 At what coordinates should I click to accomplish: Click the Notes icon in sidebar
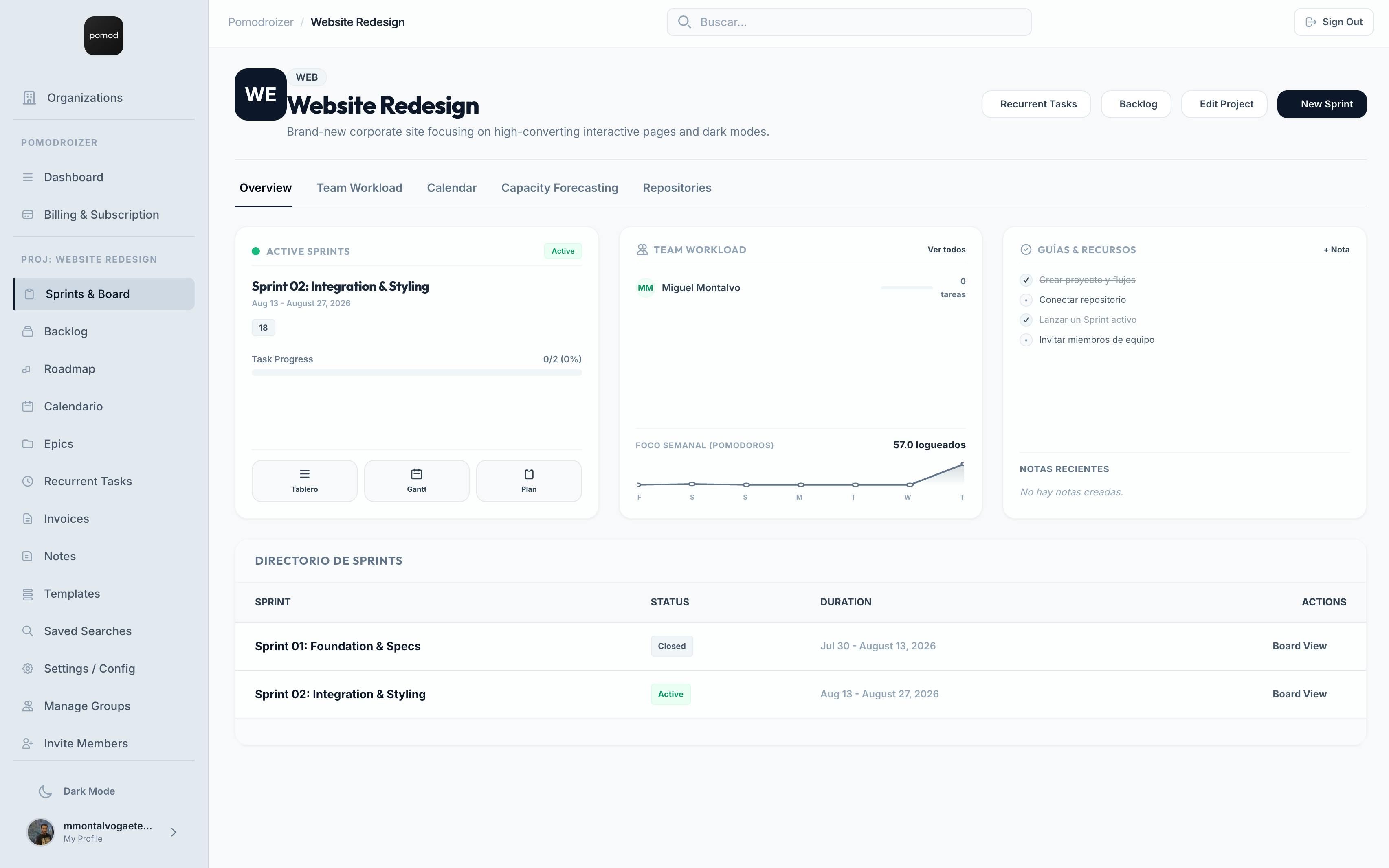28,556
